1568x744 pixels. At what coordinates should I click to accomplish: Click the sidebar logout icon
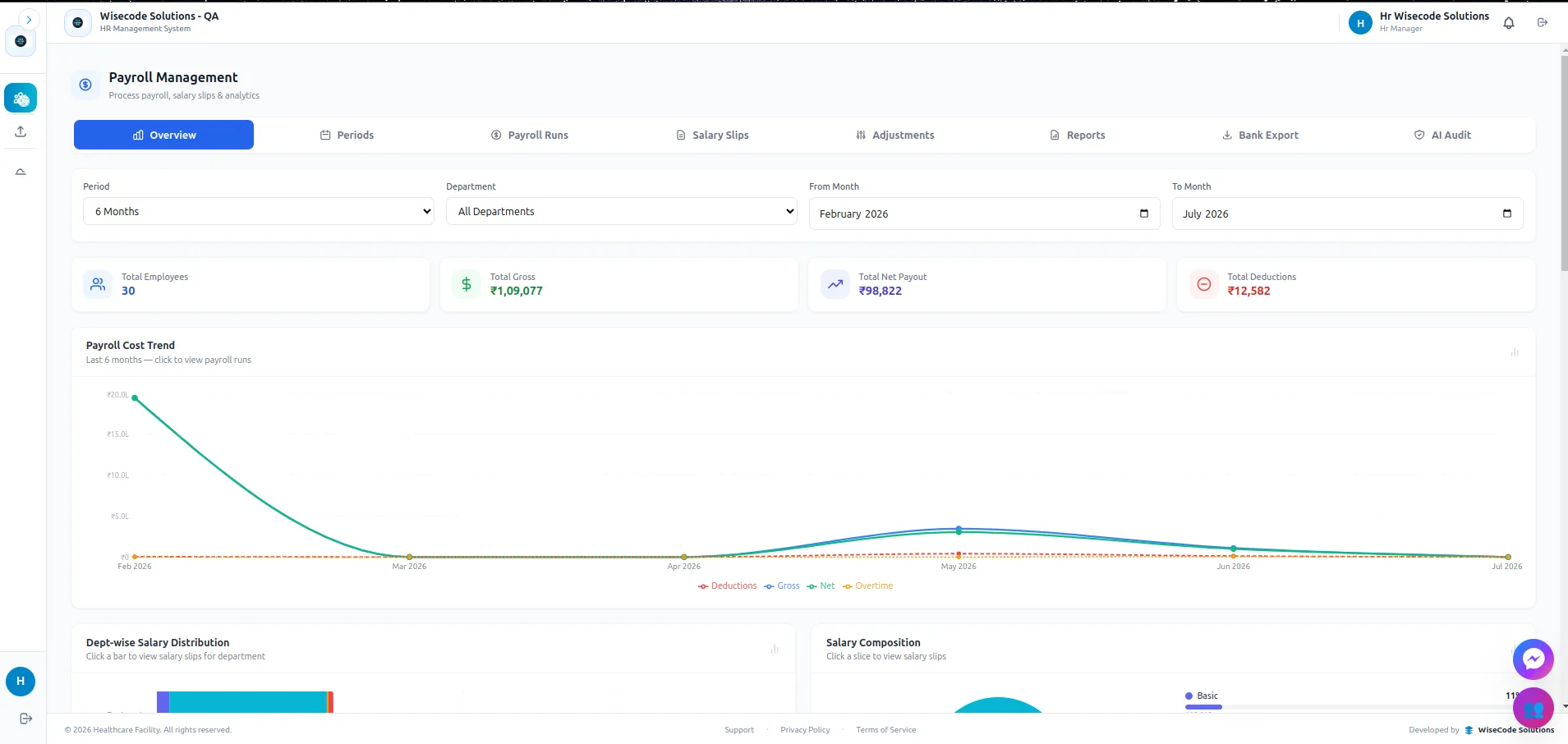click(x=25, y=719)
